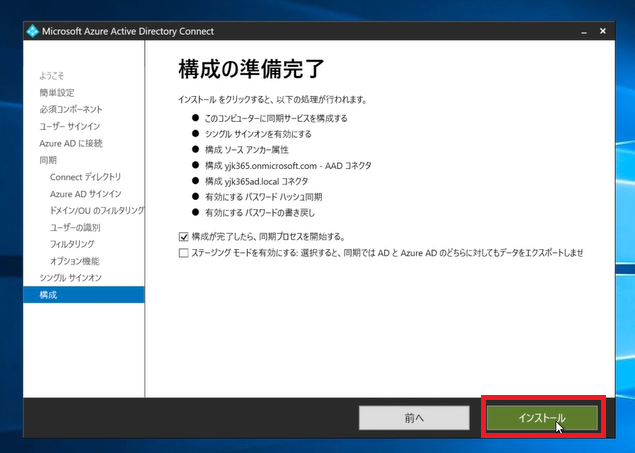Uncheck 構成が完了したら、同期プロセスを開始する checkbox
Screen dimensions: 635x453
click(x=183, y=237)
